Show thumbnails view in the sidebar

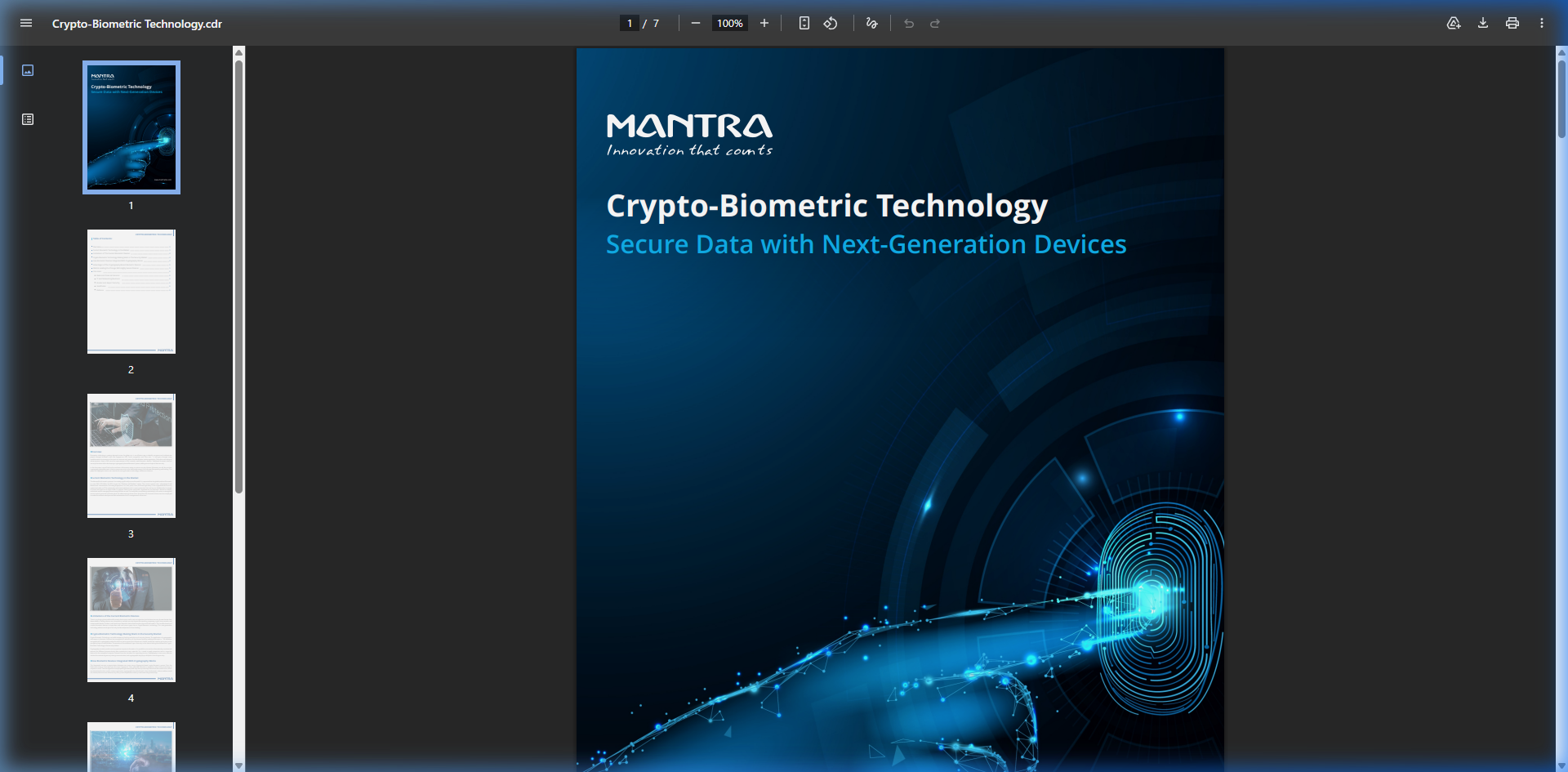[28, 70]
